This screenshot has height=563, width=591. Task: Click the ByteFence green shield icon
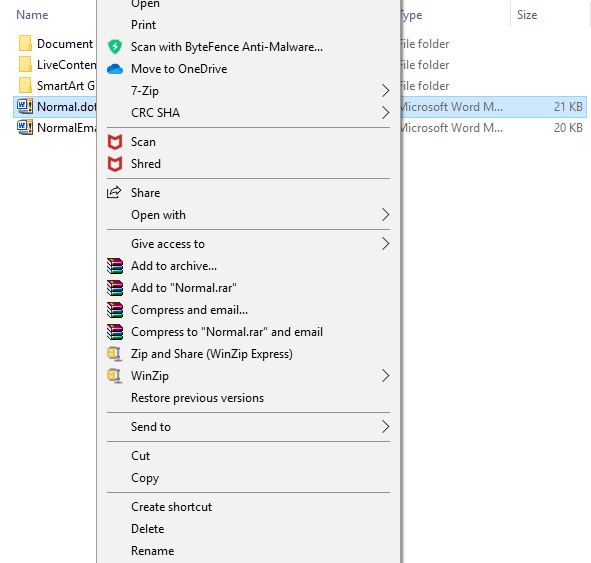click(x=115, y=47)
